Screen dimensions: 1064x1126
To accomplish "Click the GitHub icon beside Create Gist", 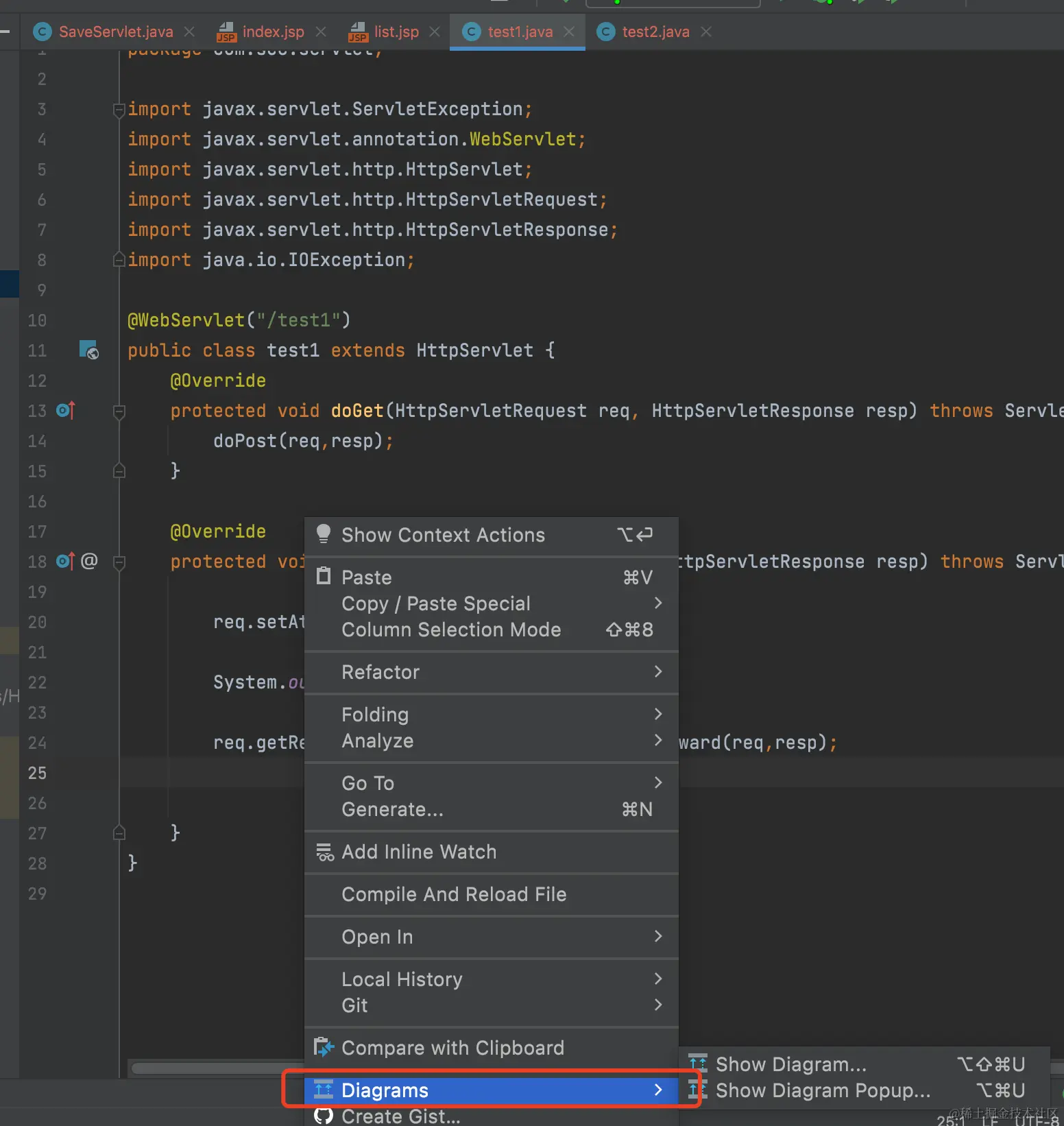I will (x=324, y=1116).
